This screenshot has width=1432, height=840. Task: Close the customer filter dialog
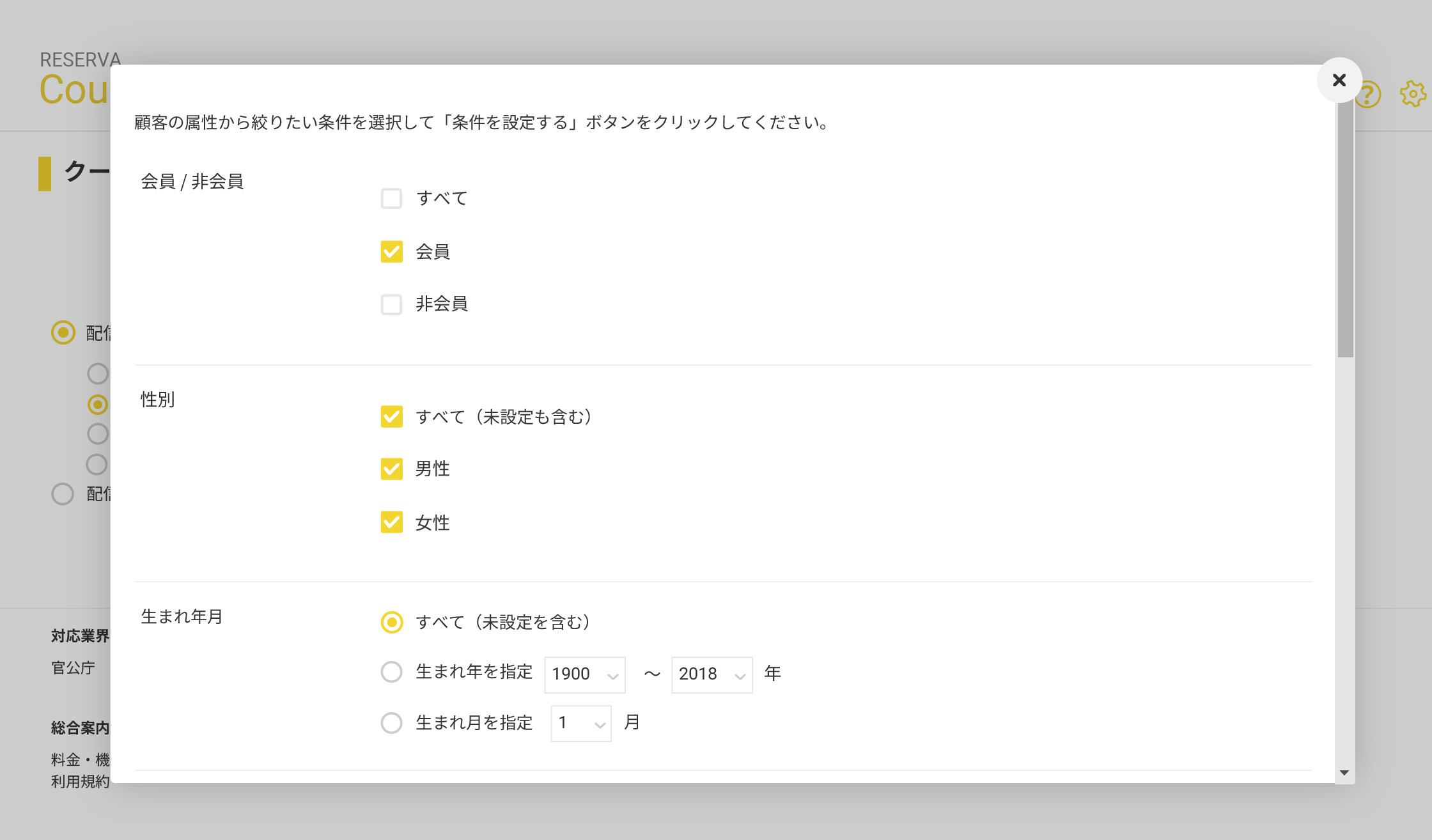click(x=1339, y=80)
